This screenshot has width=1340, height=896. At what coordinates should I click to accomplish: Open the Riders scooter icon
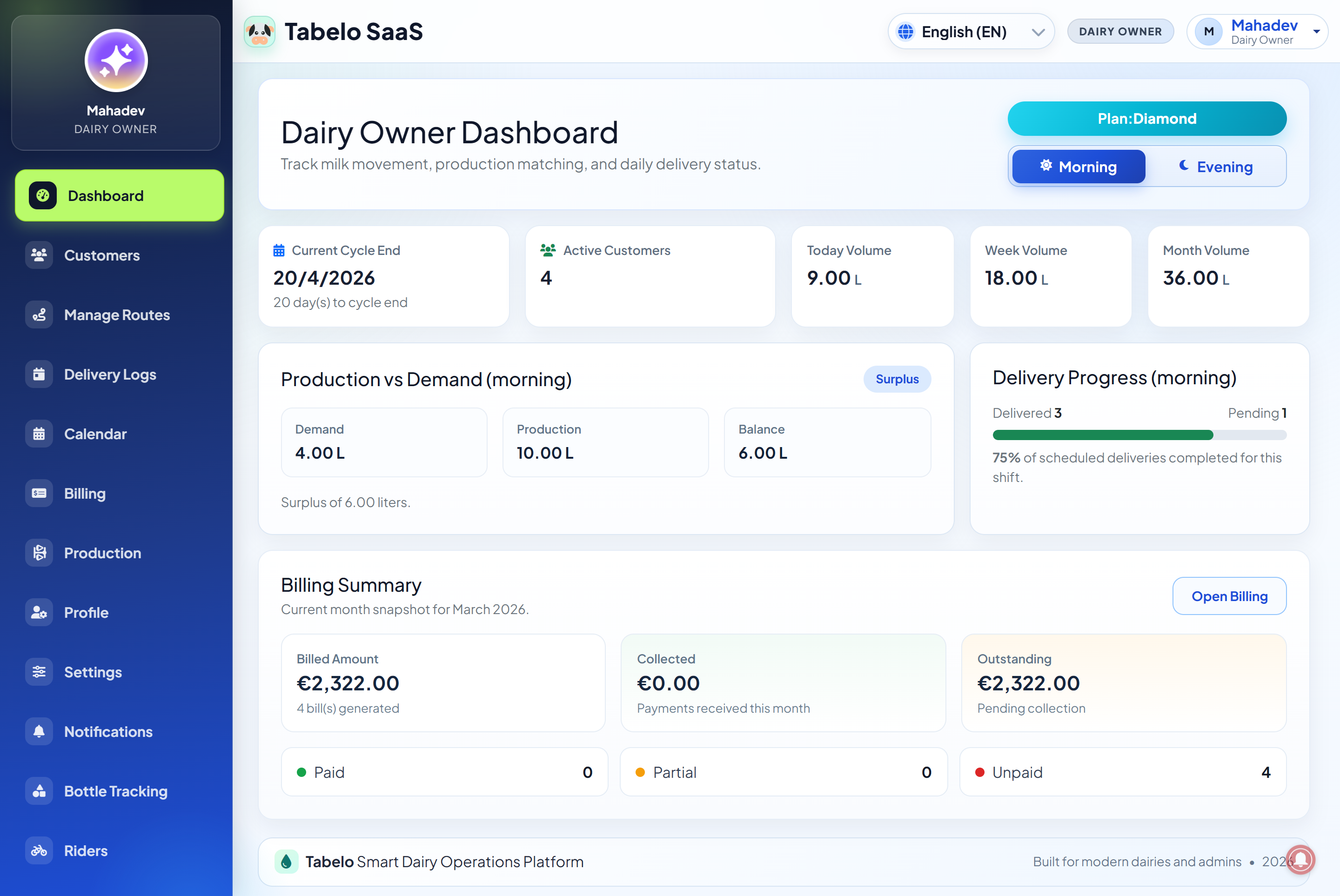click(x=39, y=850)
